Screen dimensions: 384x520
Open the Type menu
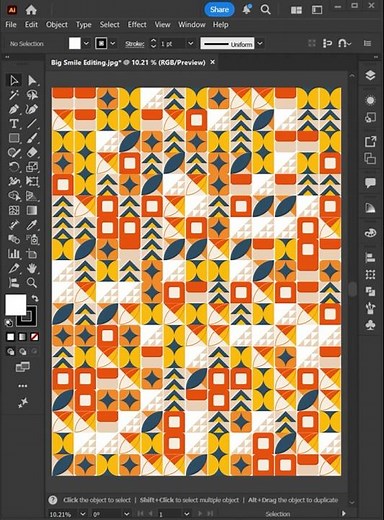84,25
